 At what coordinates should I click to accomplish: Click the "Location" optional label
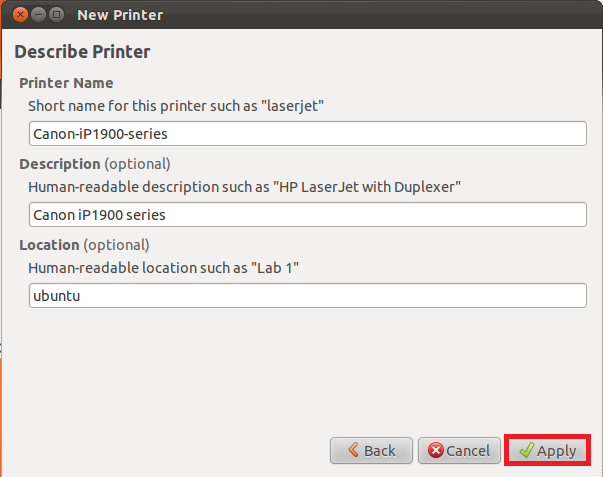click(x=84, y=245)
